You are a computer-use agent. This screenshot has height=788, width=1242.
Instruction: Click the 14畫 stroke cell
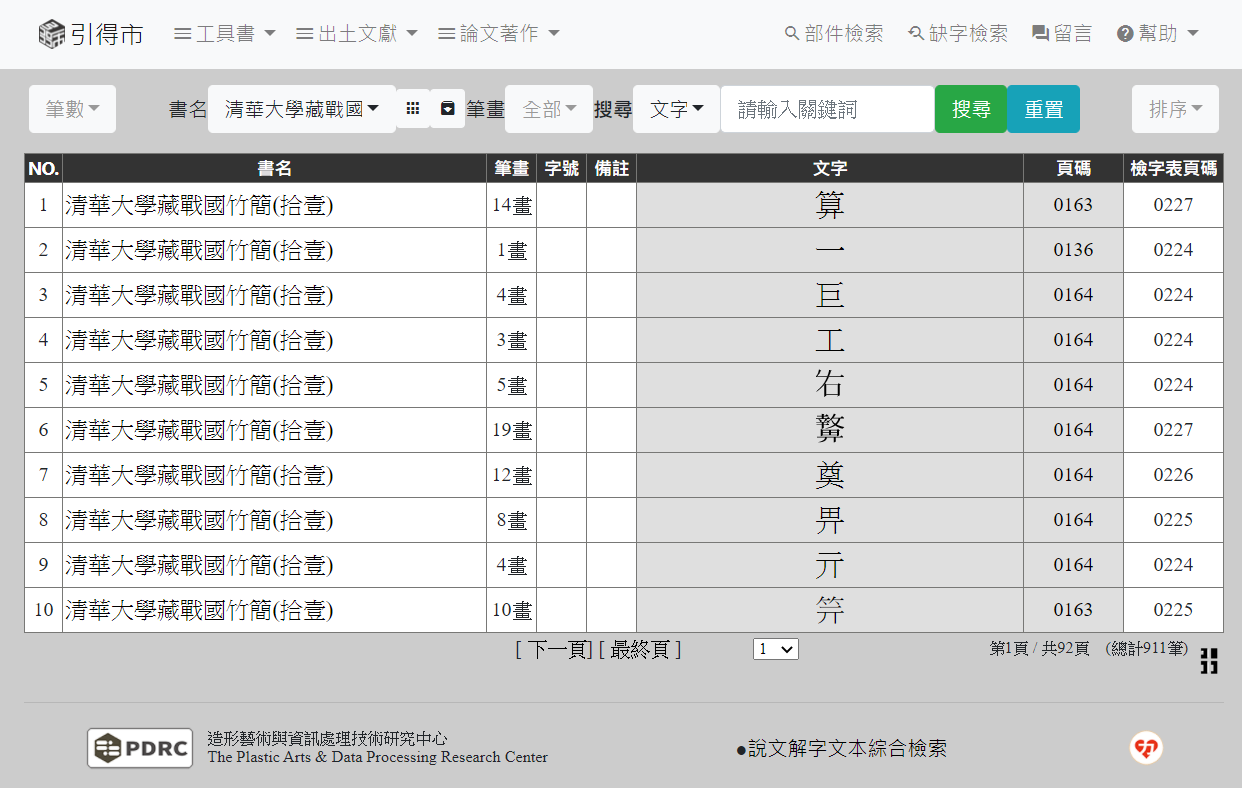(512, 205)
